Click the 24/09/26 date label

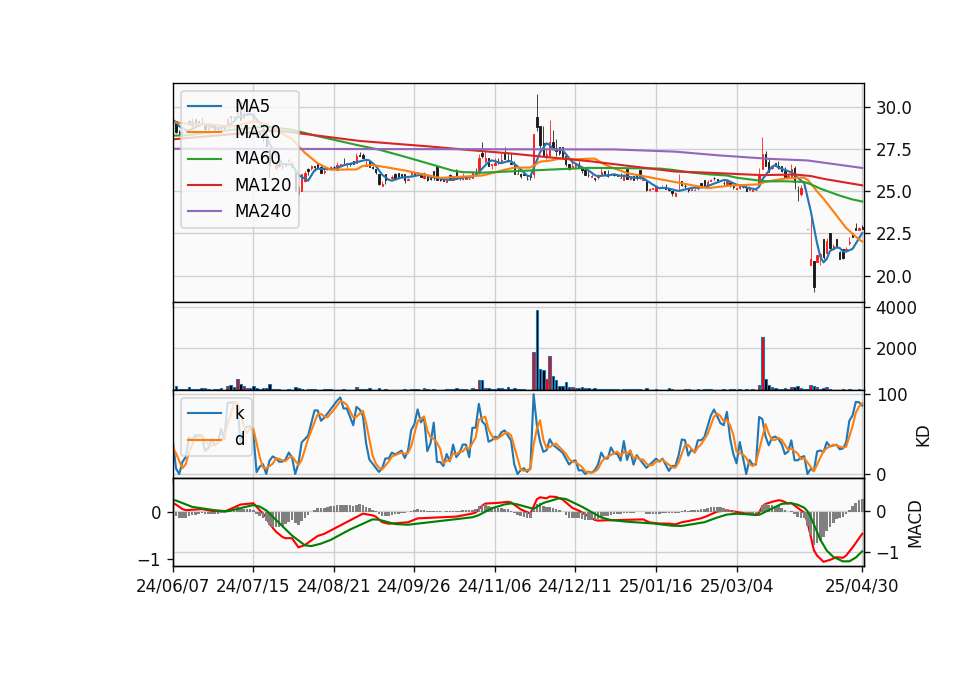[x=414, y=586]
